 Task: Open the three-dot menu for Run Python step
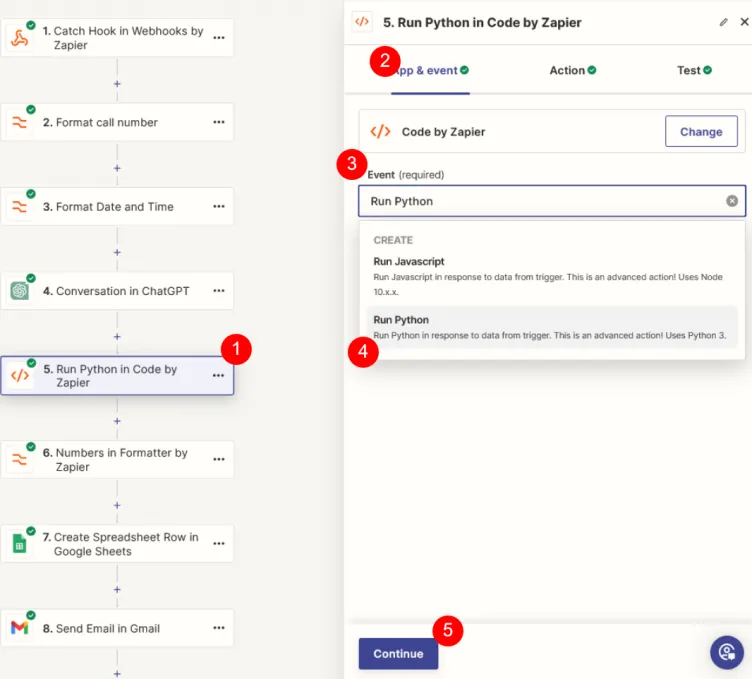pyautogui.click(x=218, y=375)
